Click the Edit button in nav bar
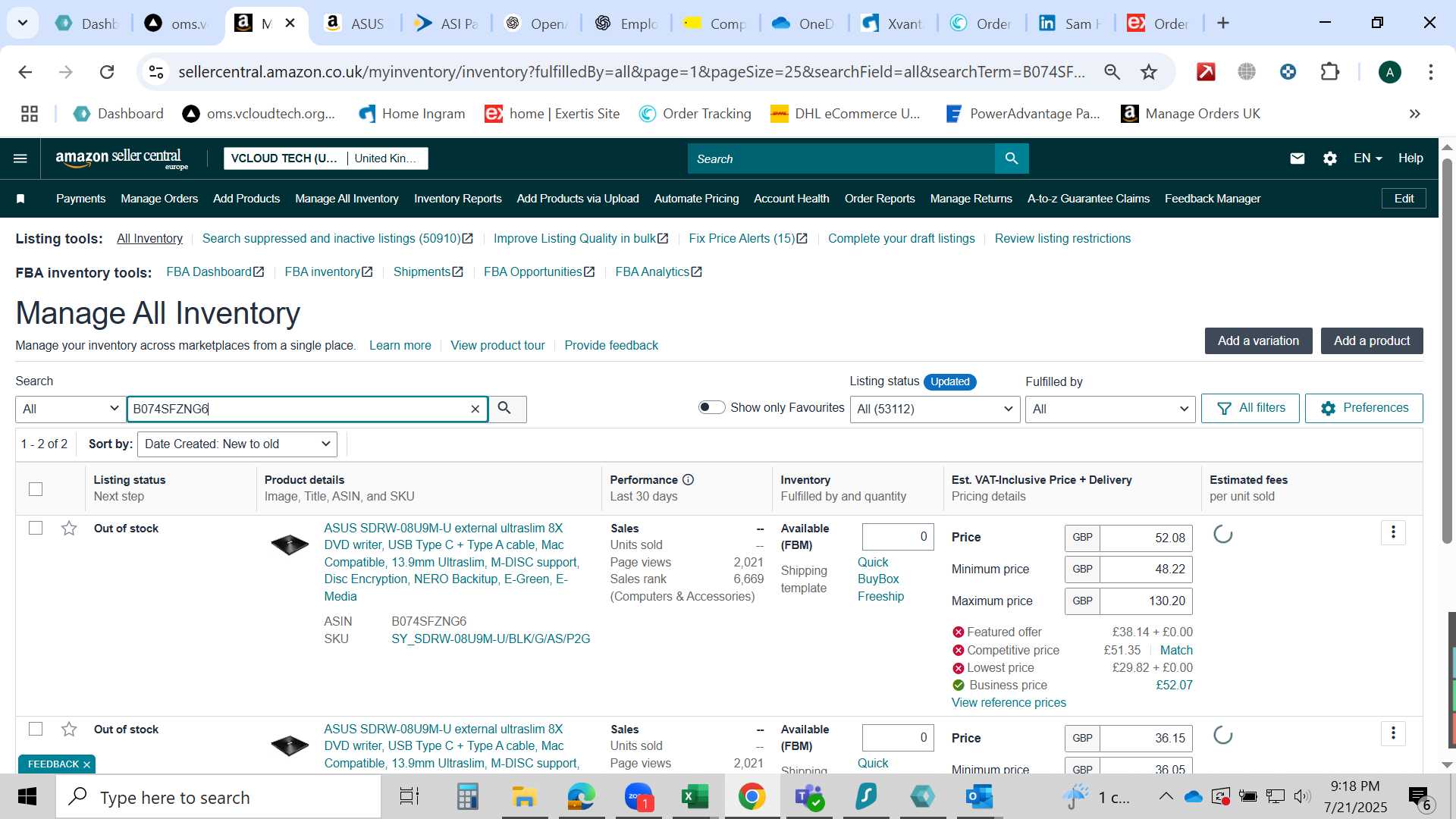 1404,199
